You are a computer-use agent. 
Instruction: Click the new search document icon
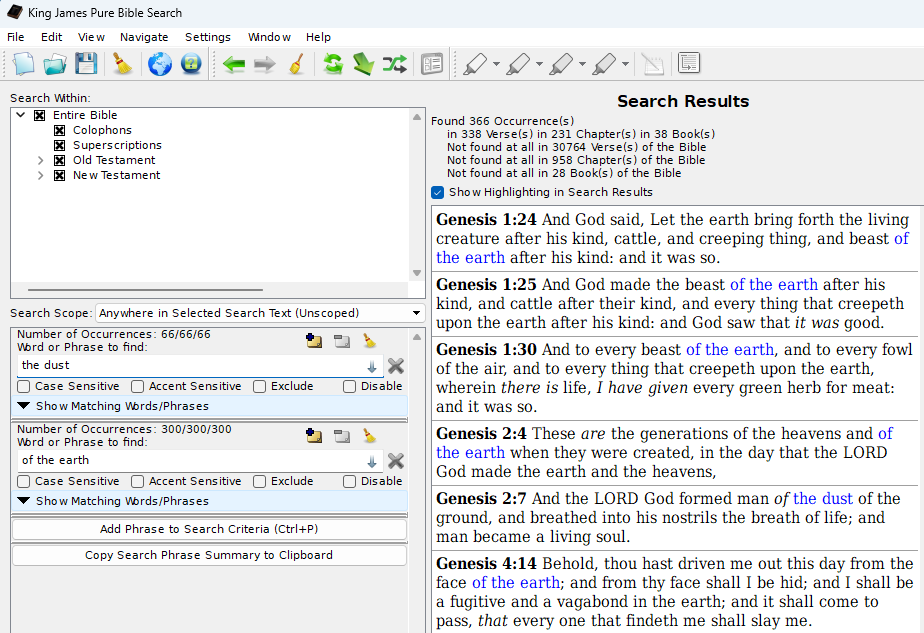tap(24, 65)
